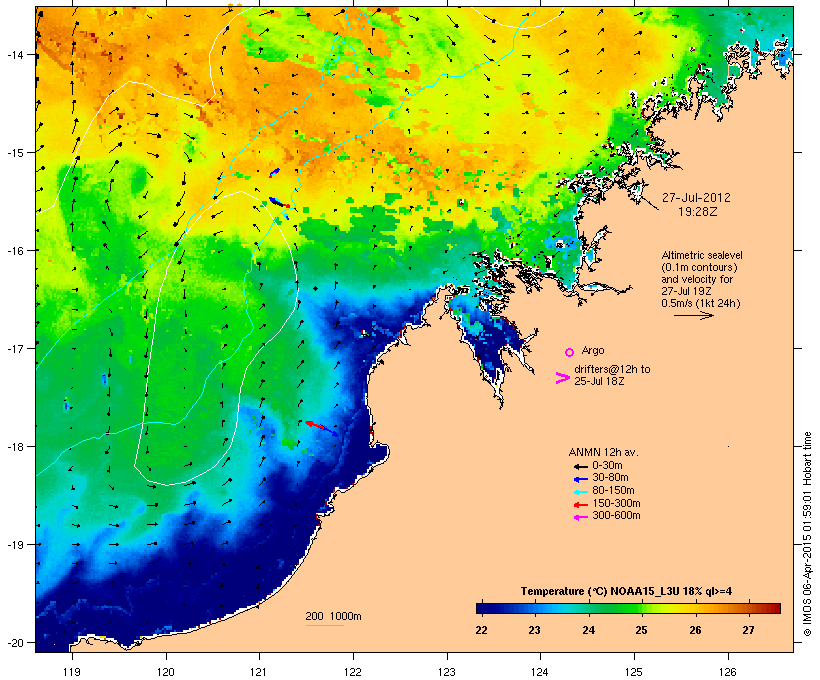The width and height of the screenshot is (820, 680).
Task: Click the magenta drifters chevron symbol
Action: point(562,378)
